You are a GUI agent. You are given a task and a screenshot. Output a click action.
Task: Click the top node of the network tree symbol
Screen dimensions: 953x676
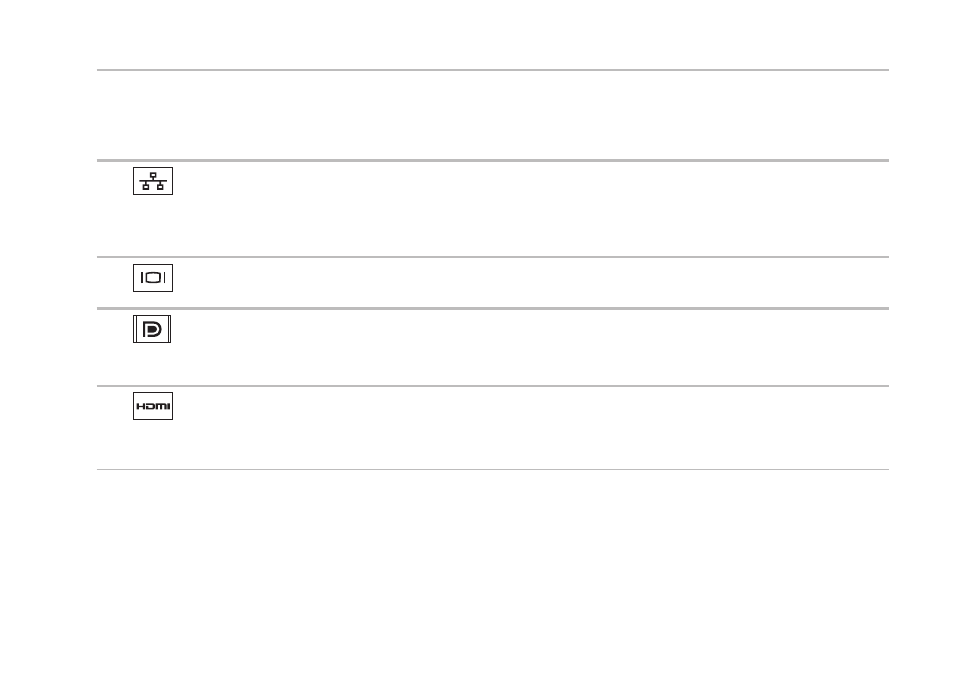pos(153,175)
